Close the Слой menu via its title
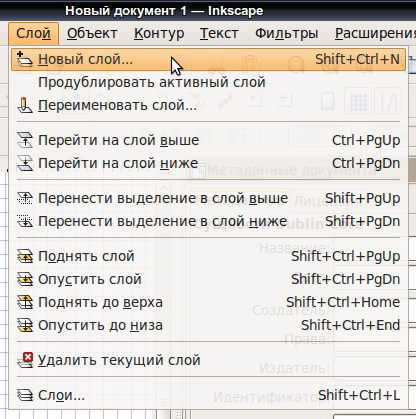 tap(33, 33)
